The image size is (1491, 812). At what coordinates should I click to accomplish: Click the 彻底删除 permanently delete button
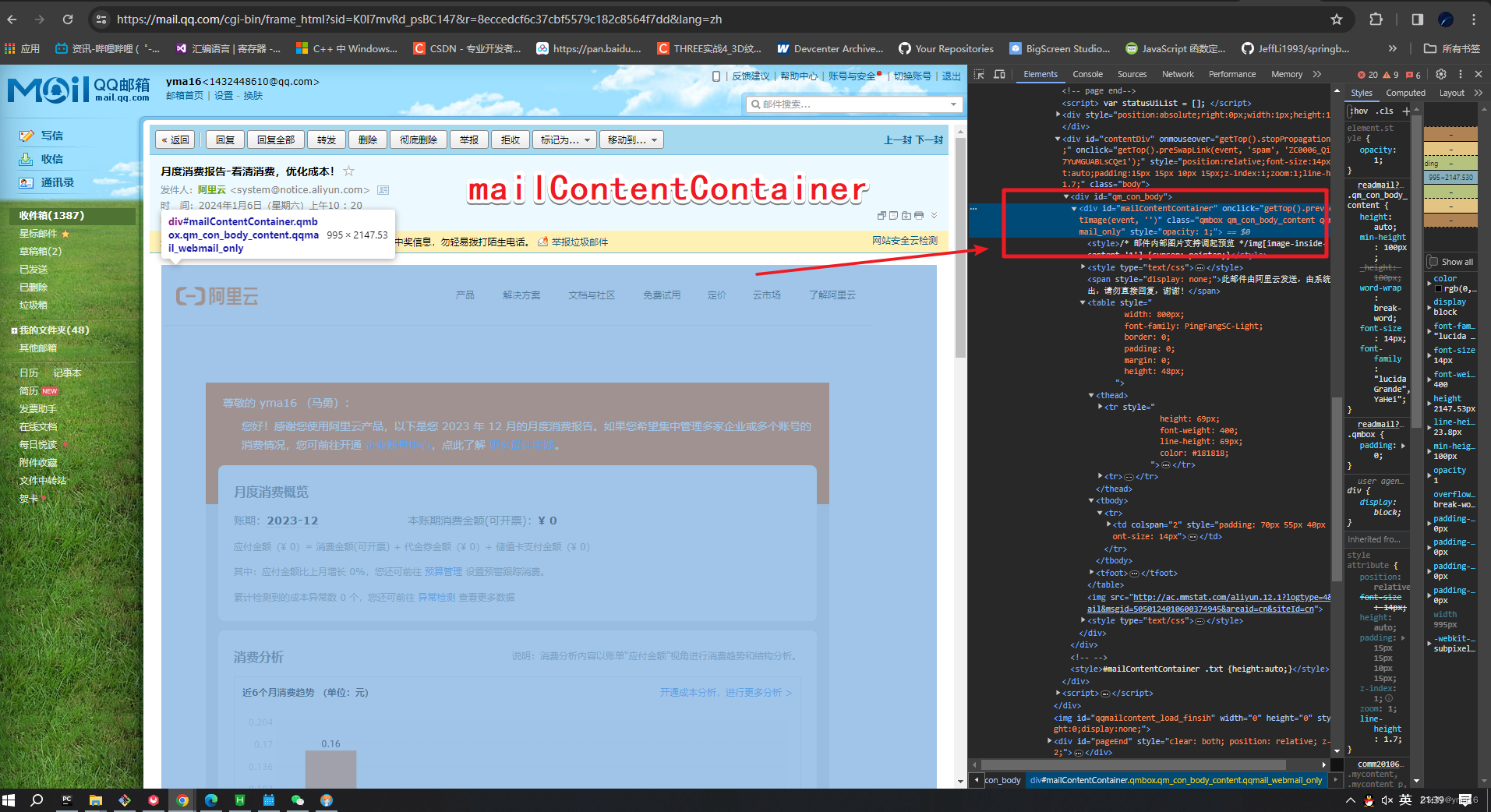pyautogui.click(x=419, y=139)
